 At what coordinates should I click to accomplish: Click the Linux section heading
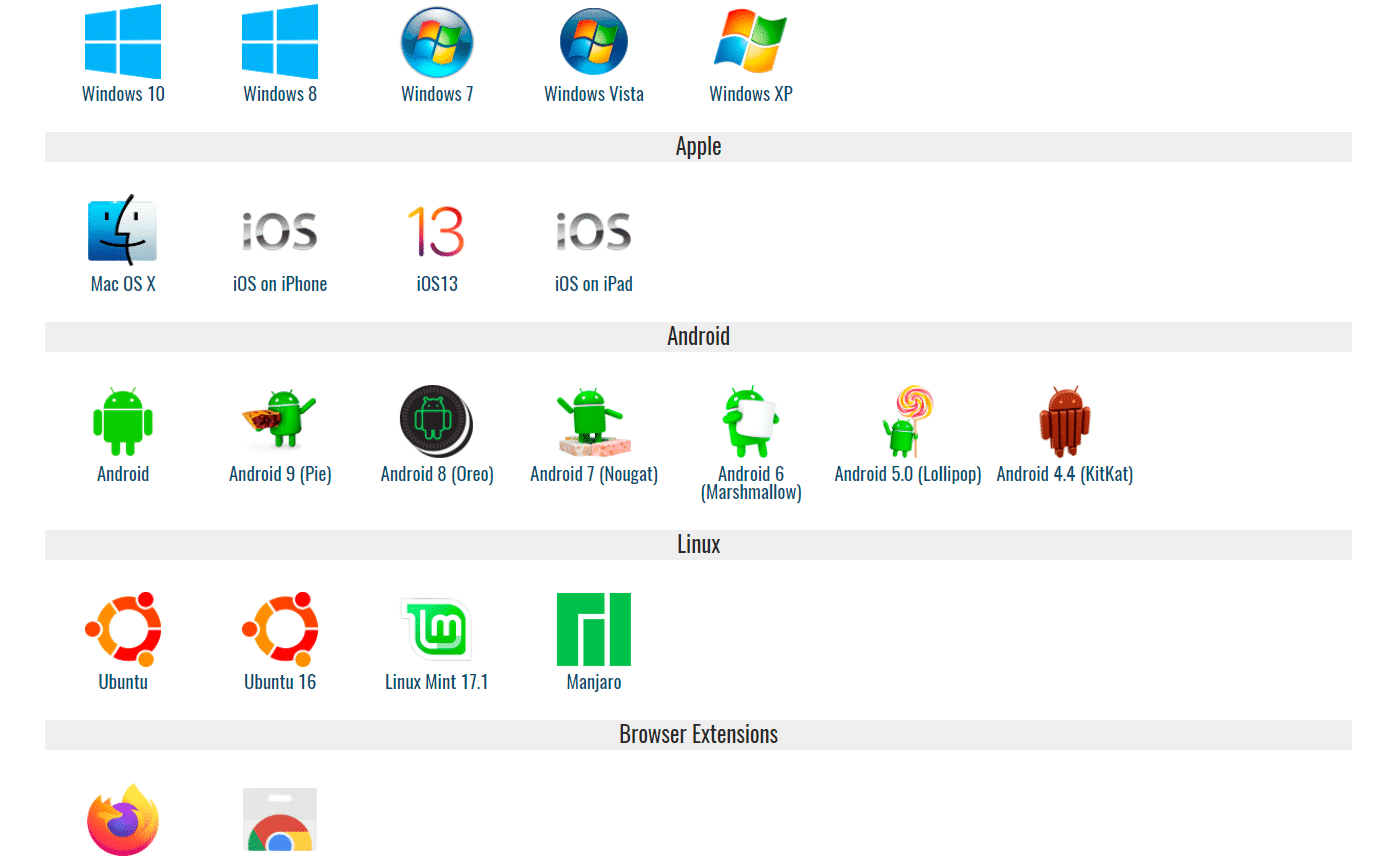point(698,544)
